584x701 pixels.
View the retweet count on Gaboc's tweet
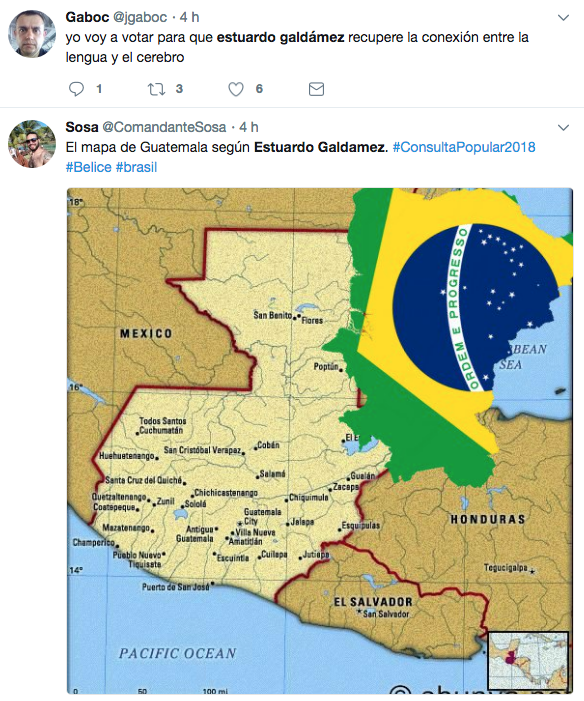coord(179,89)
